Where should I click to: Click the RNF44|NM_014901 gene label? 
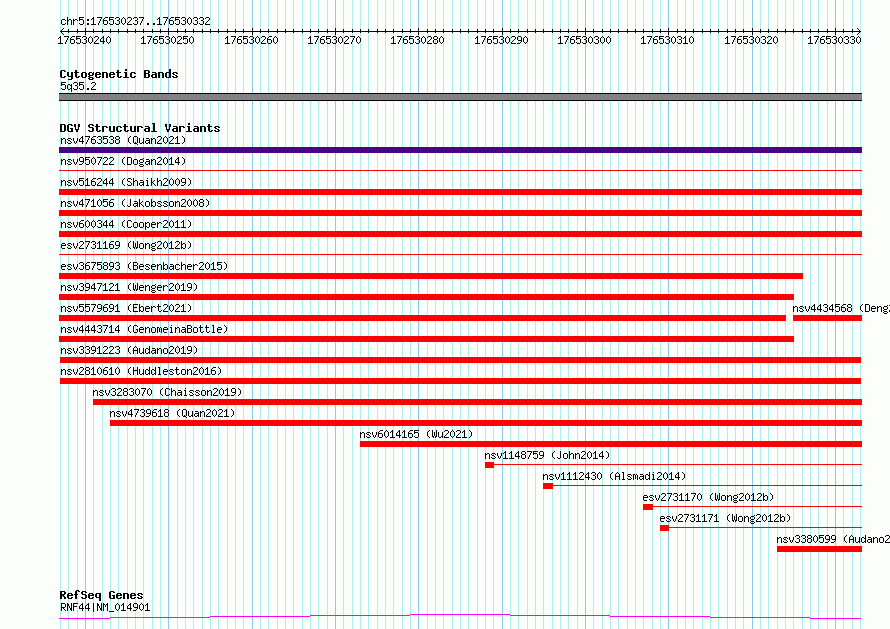tap(105, 607)
